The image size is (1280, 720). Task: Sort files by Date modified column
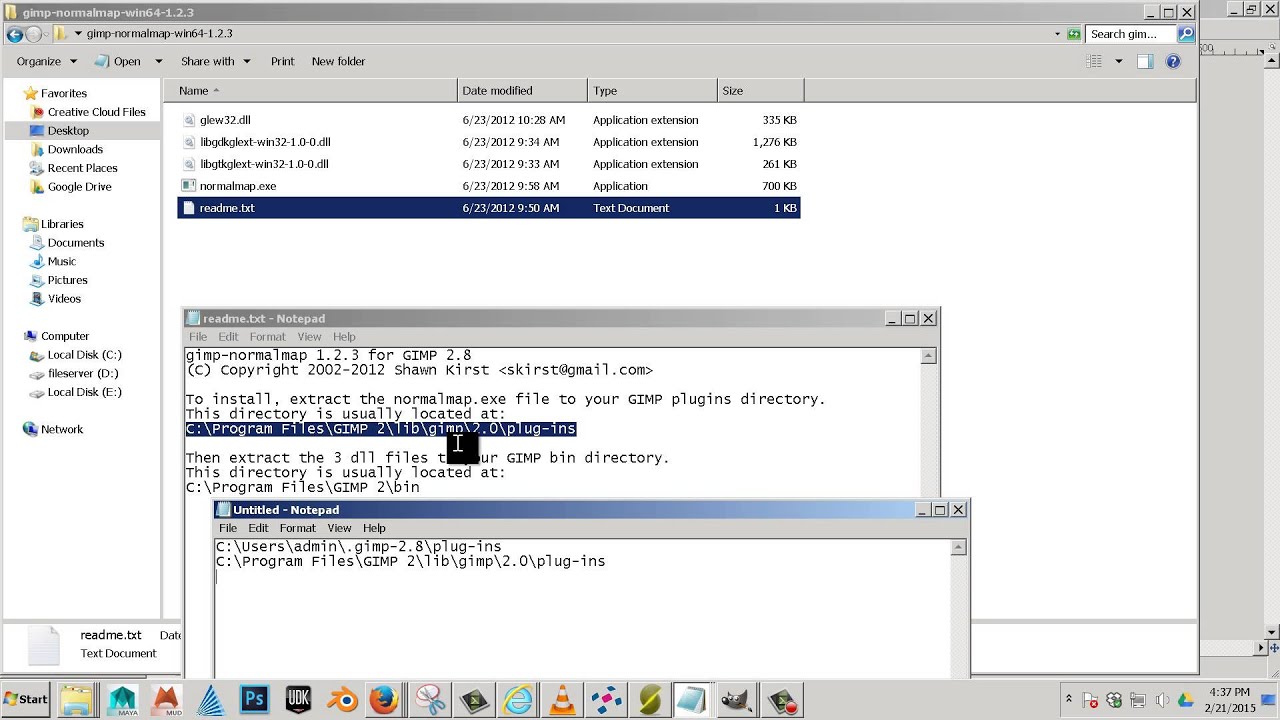[x=523, y=91]
